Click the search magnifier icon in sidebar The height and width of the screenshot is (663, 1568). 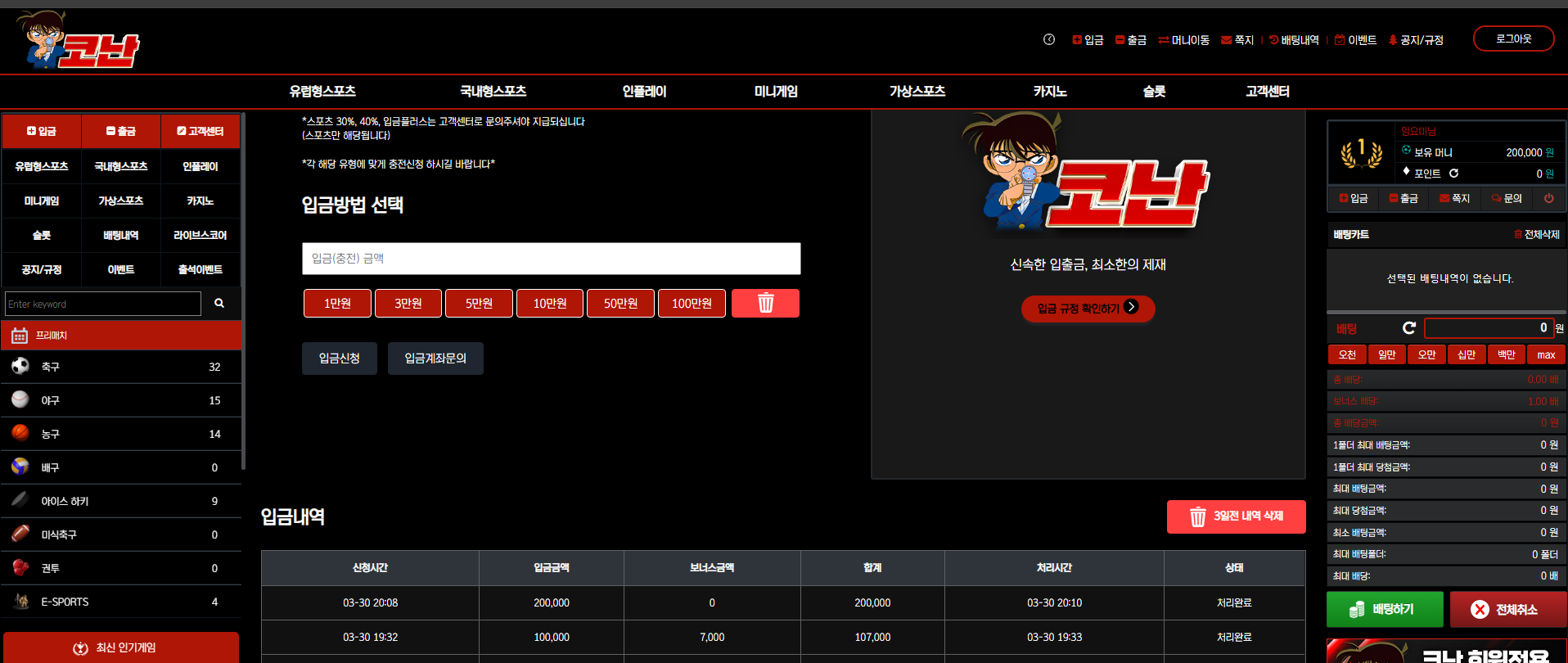(x=219, y=303)
